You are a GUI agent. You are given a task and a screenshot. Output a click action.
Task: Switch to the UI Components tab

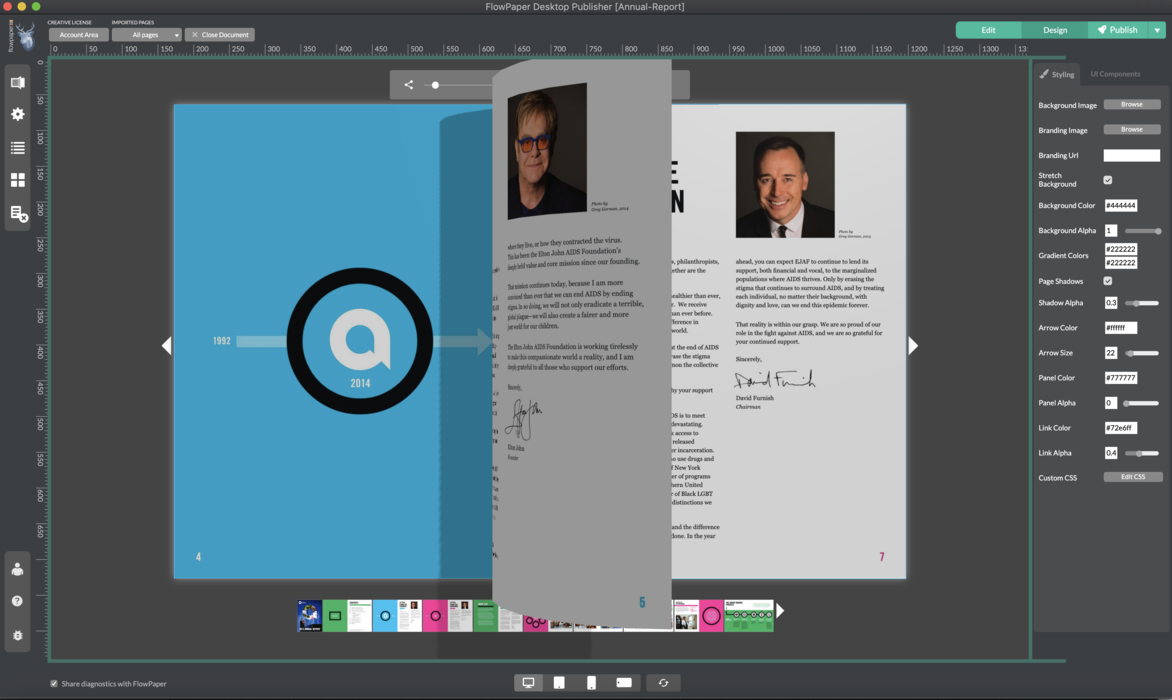(x=1115, y=74)
